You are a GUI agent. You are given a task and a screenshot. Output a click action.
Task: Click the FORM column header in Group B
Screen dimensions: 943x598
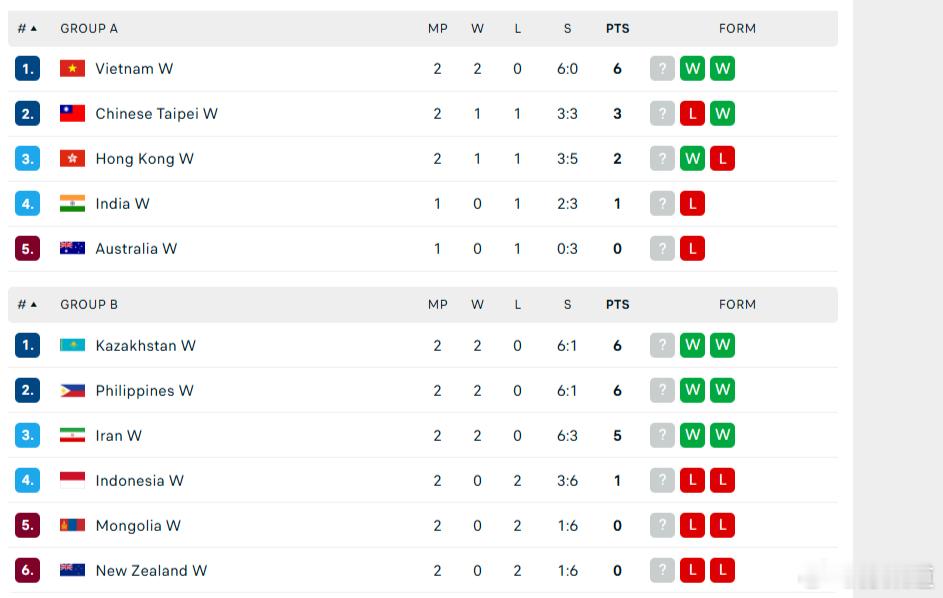pos(737,304)
